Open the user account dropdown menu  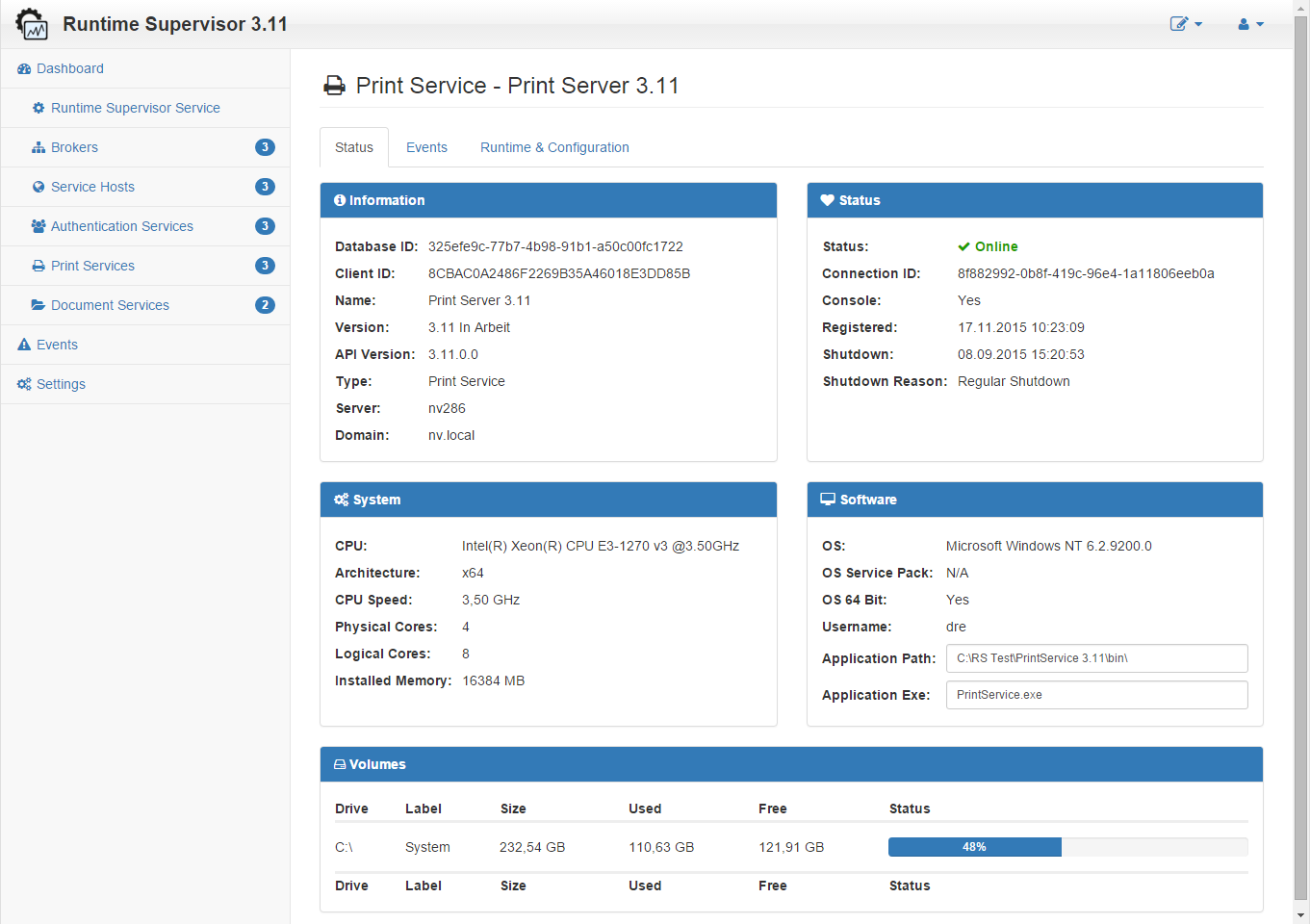coord(1250,24)
